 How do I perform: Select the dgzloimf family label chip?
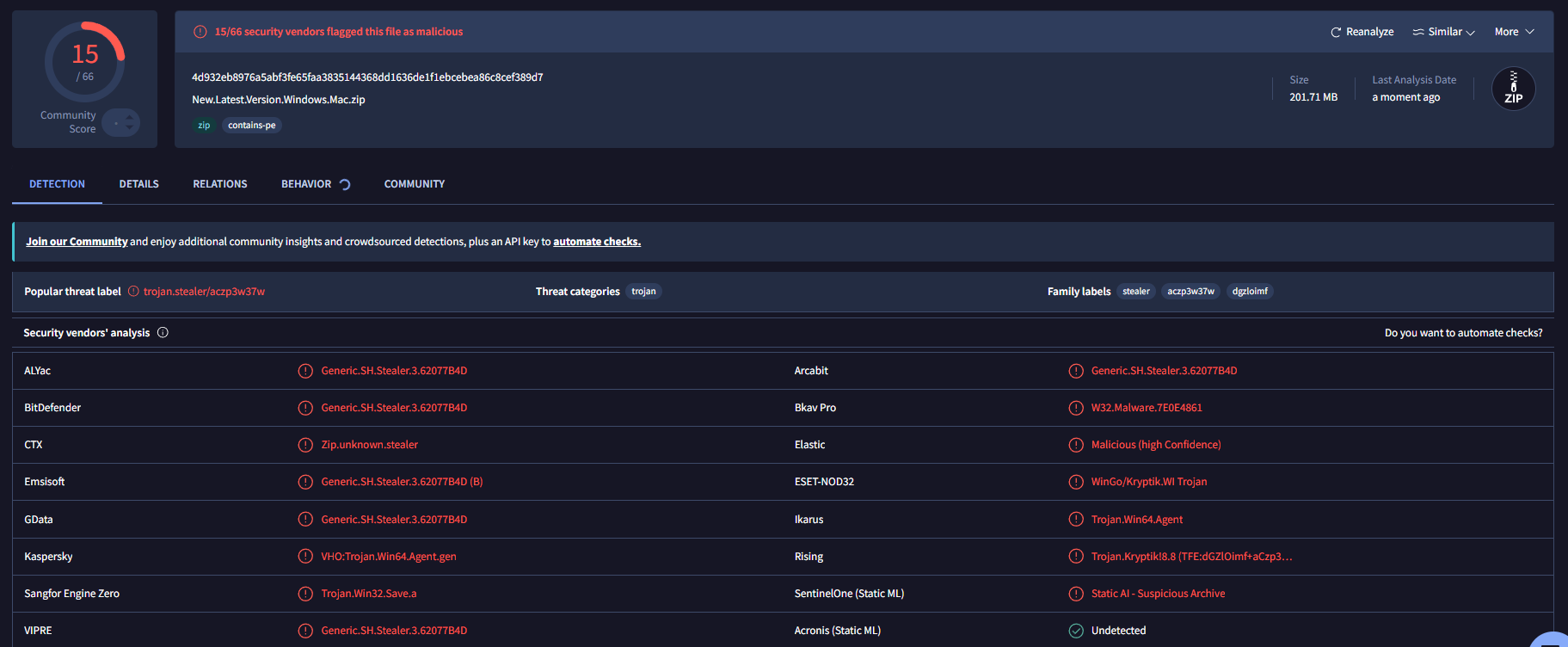(x=1250, y=292)
